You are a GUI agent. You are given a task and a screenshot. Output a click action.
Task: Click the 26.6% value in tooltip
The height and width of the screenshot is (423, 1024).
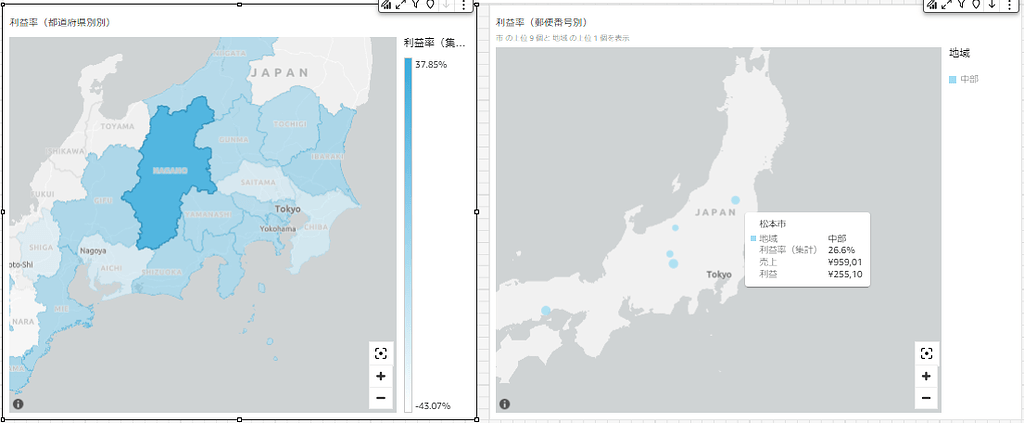pos(841,250)
